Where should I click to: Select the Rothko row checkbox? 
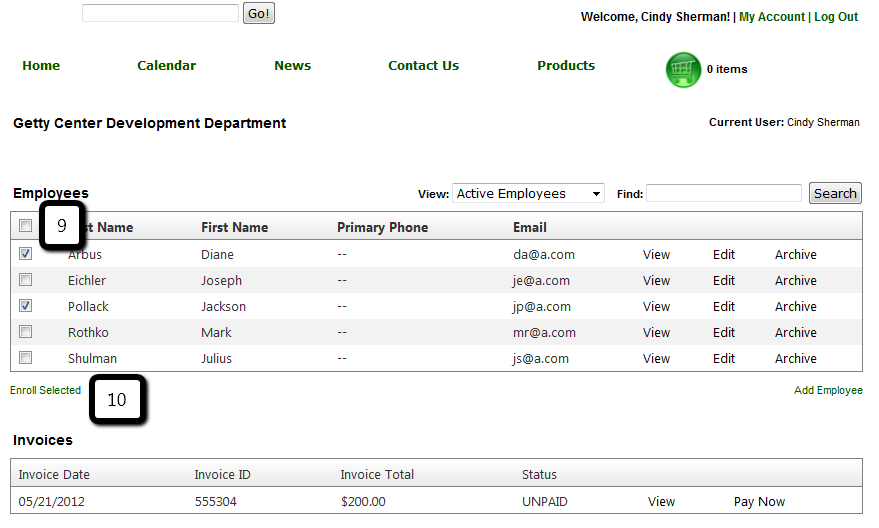coord(26,332)
